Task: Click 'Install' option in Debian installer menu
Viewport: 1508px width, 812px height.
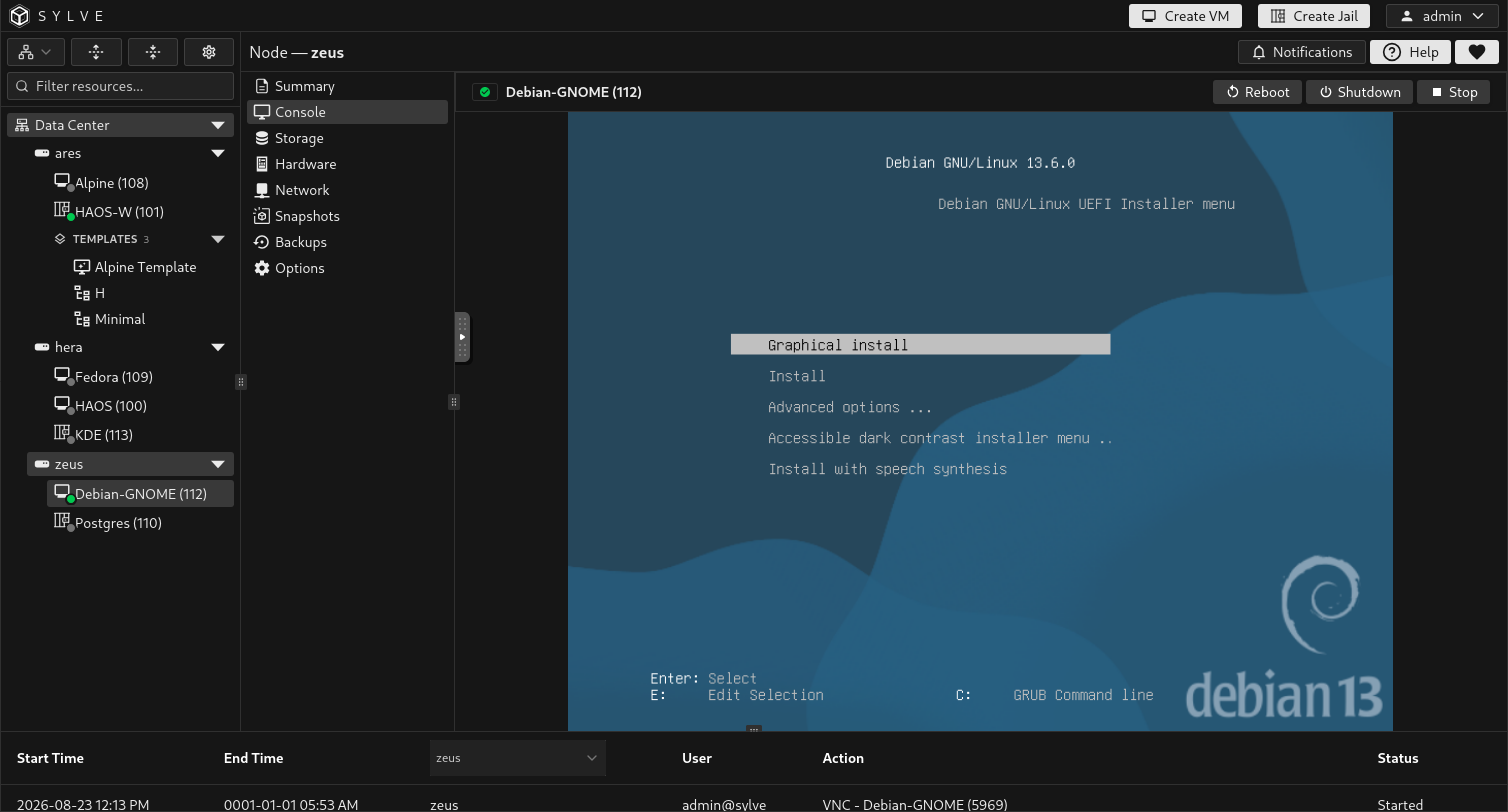Action: (x=797, y=376)
